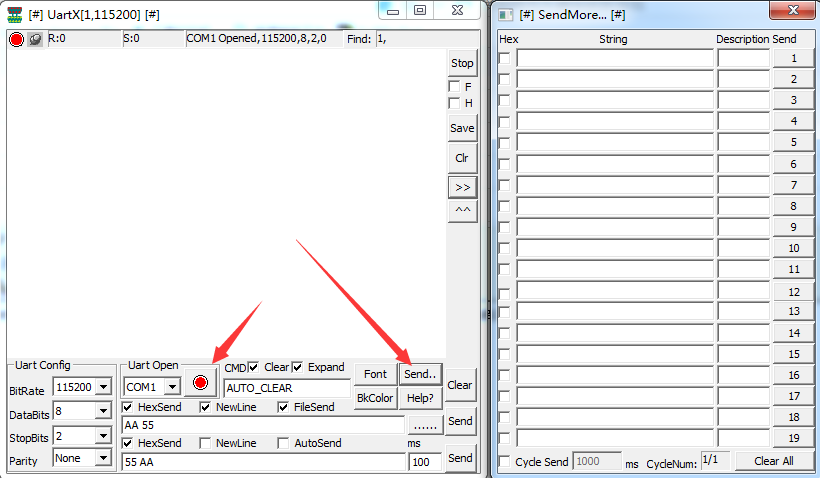Enable Cycle Send checkbox in SendMore
The height and width of the screenshot is (478, 820).
click(x=505, y=462)
